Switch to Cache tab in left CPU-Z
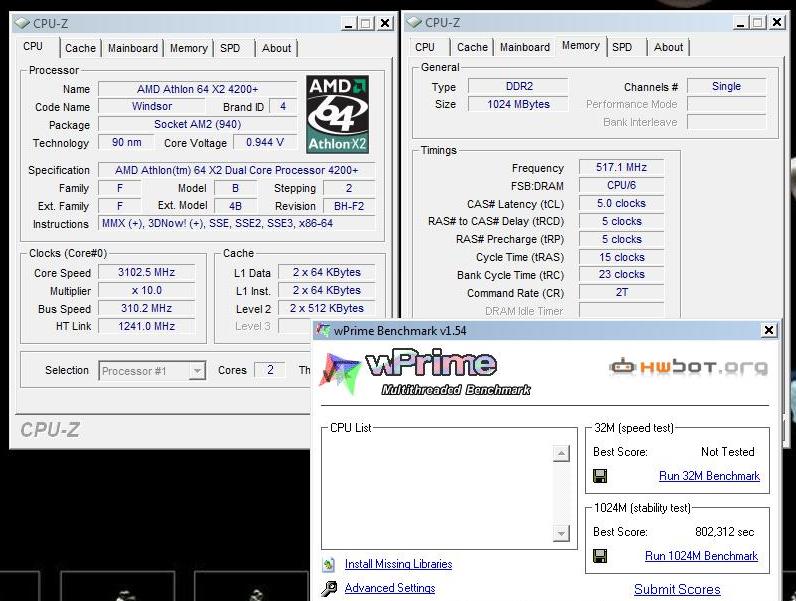 80,48
